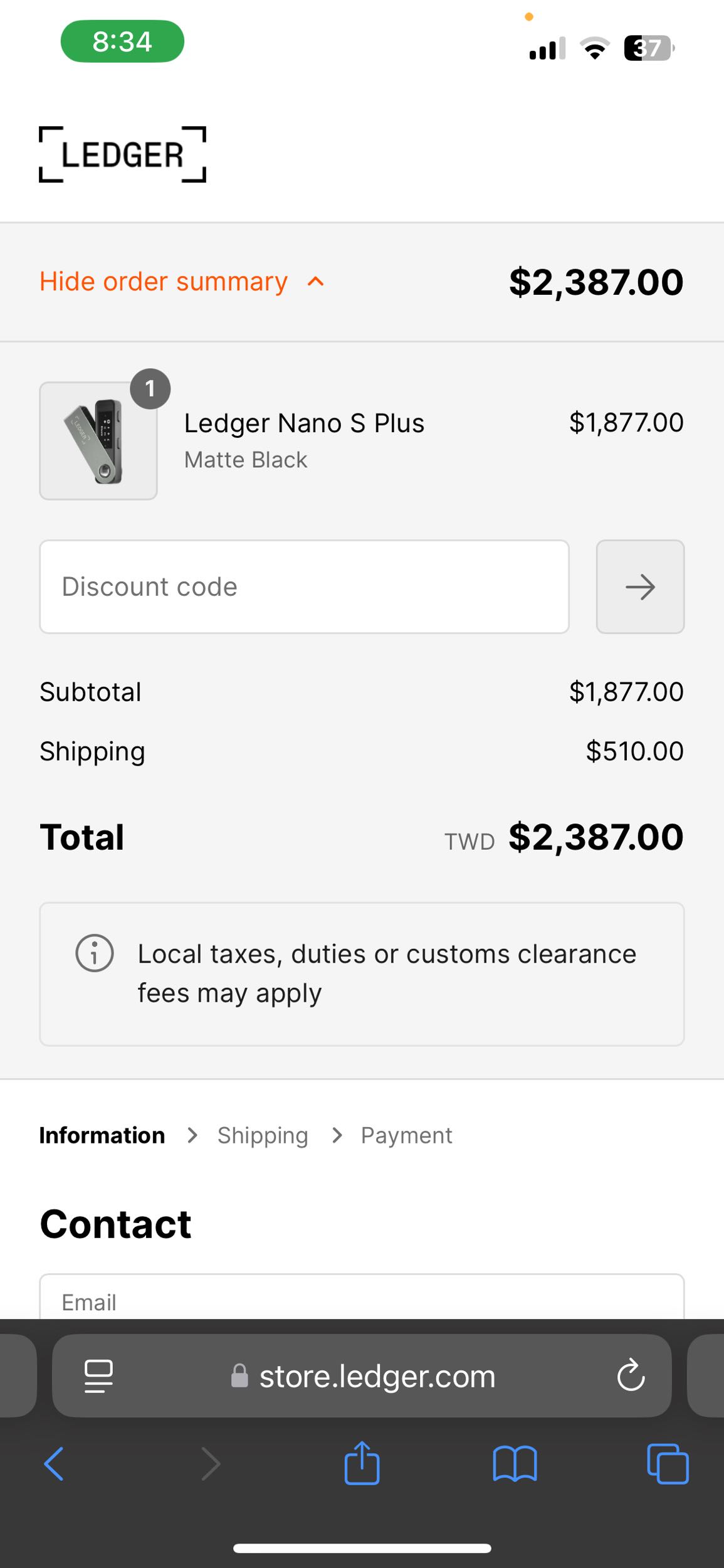Go back to previous page
Image resolution: width=724 pixels, height=1568 pixels.
pyautogui.click(x=54, y=1464)
